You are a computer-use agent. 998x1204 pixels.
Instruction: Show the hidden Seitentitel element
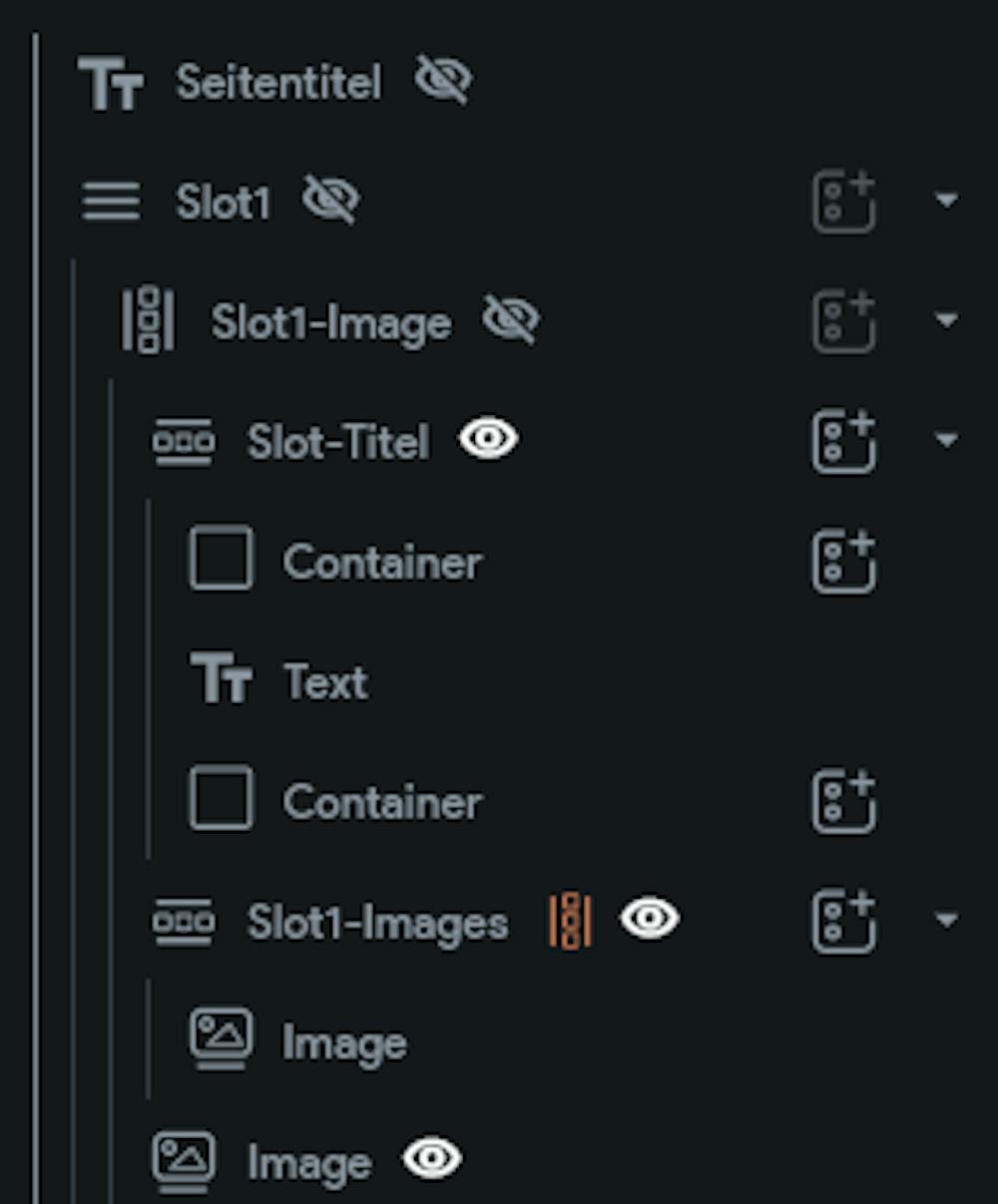tap(443, 80)
